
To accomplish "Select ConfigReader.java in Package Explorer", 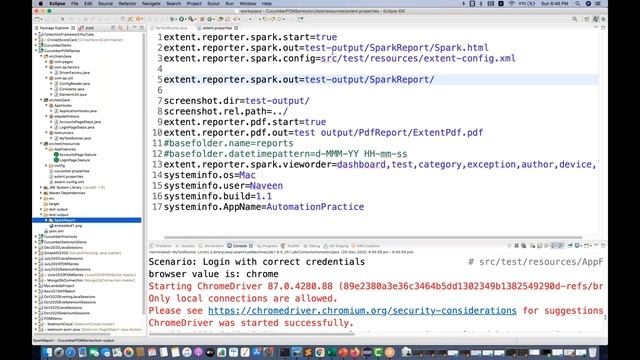I will click(74, 84).
